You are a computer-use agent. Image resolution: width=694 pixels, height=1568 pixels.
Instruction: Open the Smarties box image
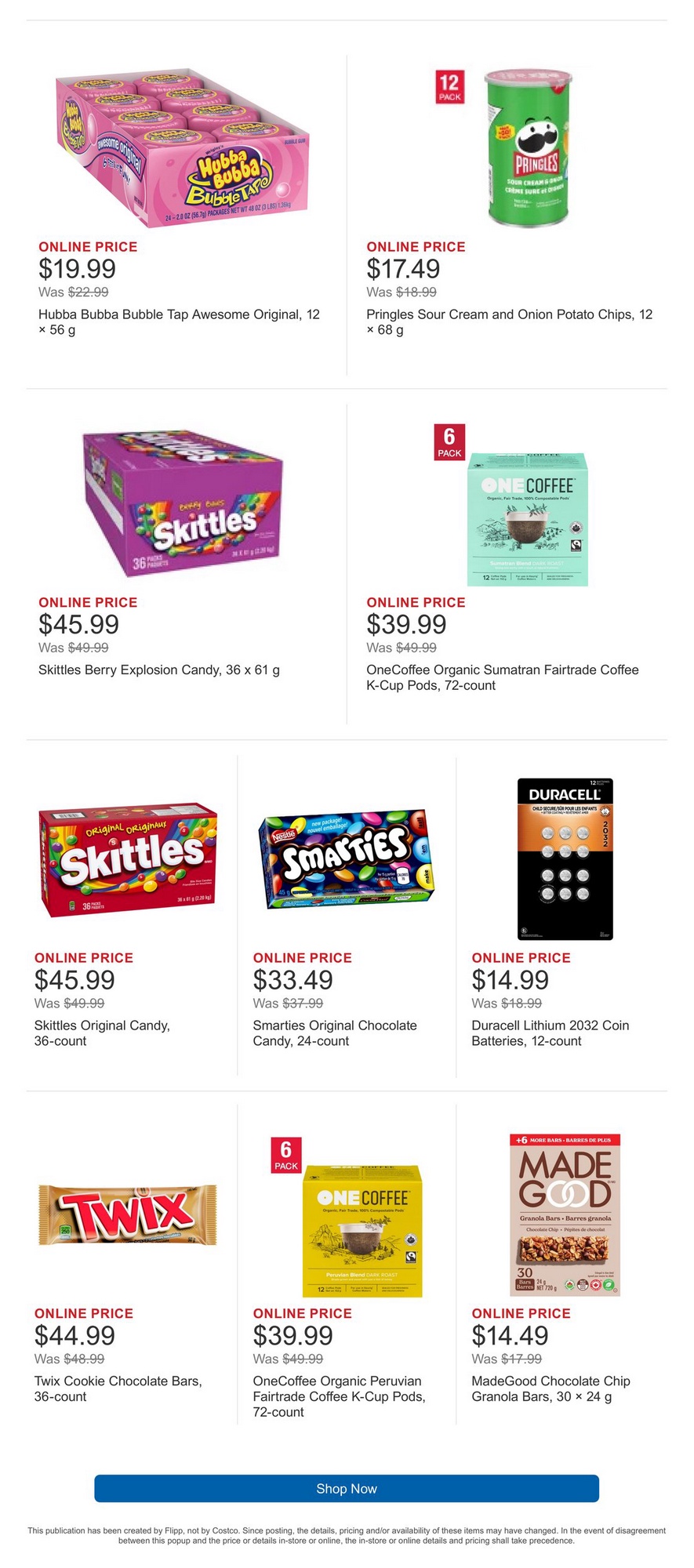(346, 860)
